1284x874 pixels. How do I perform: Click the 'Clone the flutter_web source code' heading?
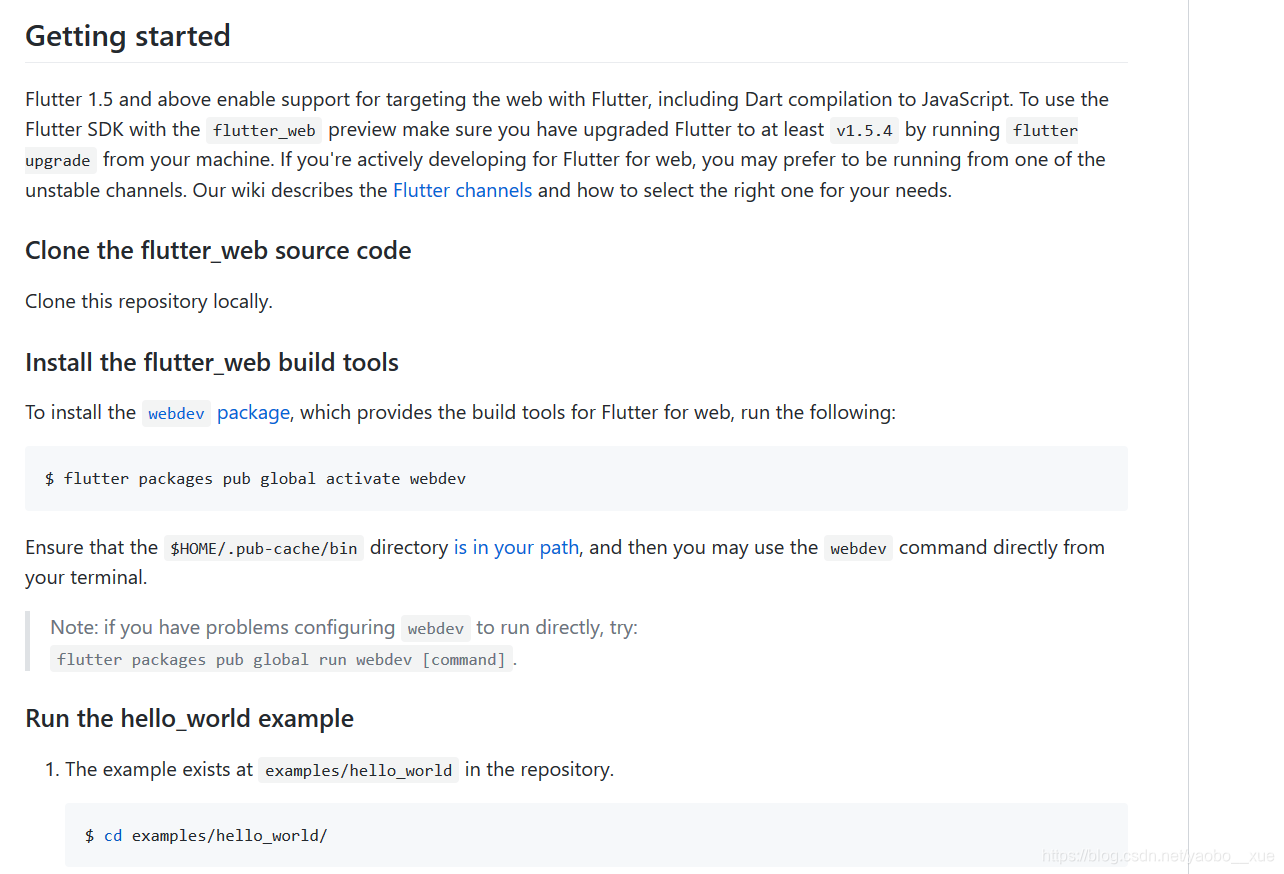218,250
